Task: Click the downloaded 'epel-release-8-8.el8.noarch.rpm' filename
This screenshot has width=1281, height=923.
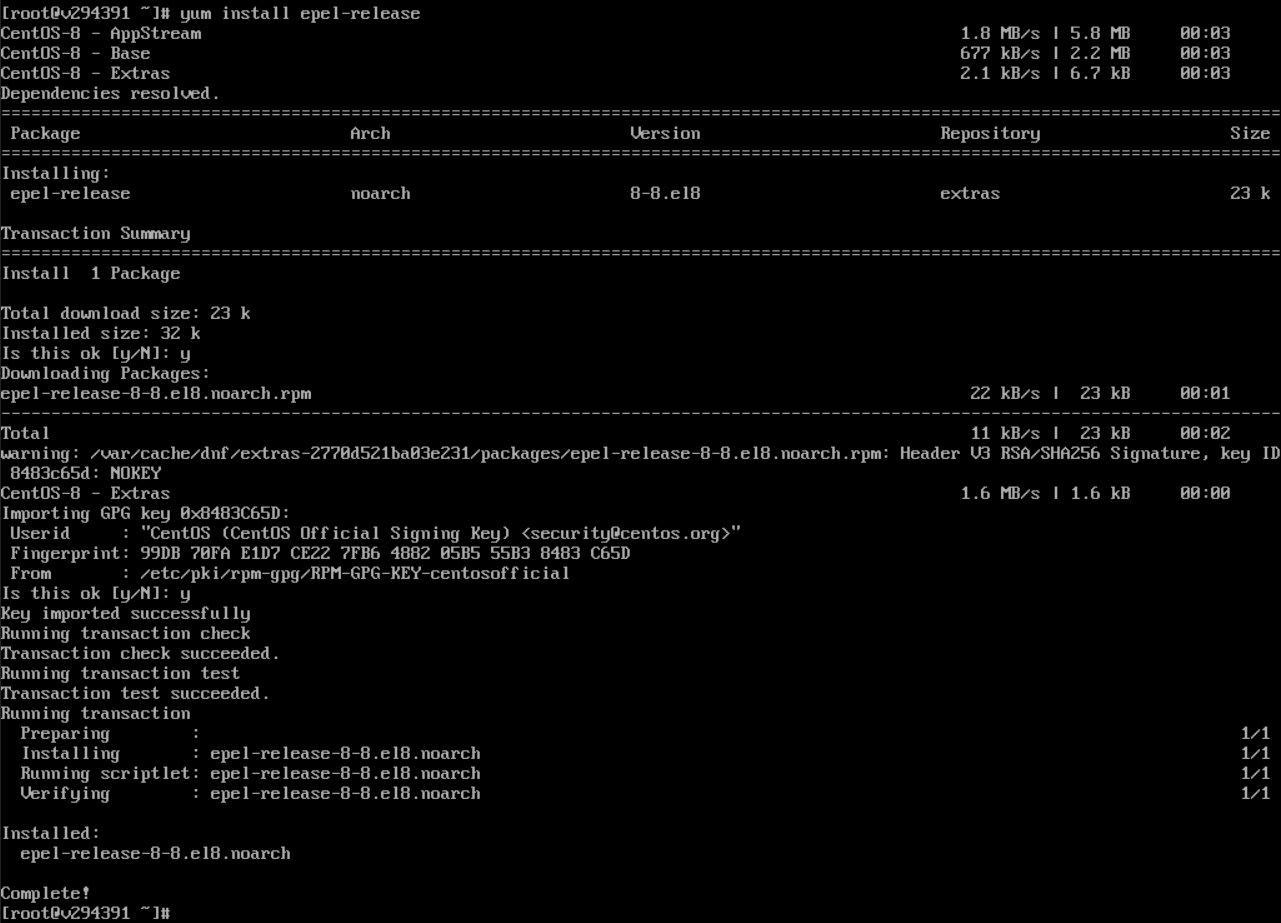Action: coord(155,393)
